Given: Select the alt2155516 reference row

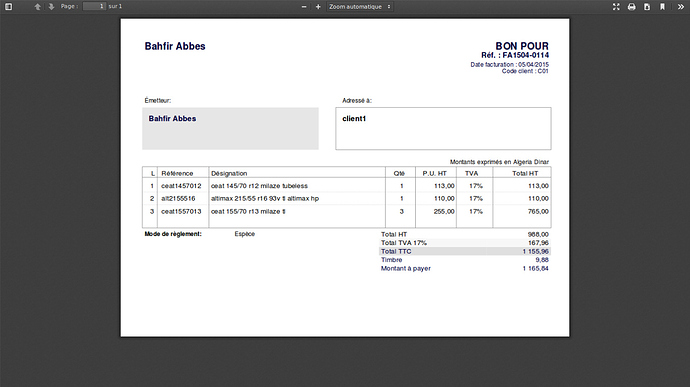Looking at the screenshot, I should [x=346, y=199].
